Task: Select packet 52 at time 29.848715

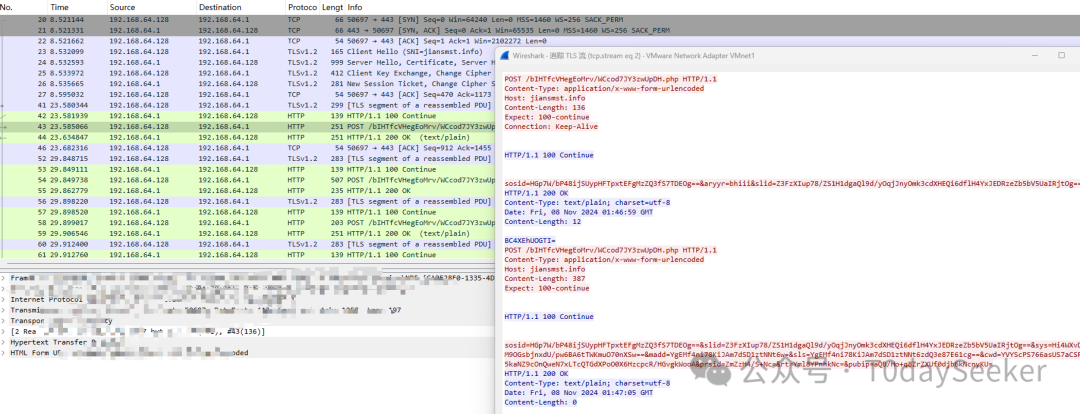Action: pos(248,158)
